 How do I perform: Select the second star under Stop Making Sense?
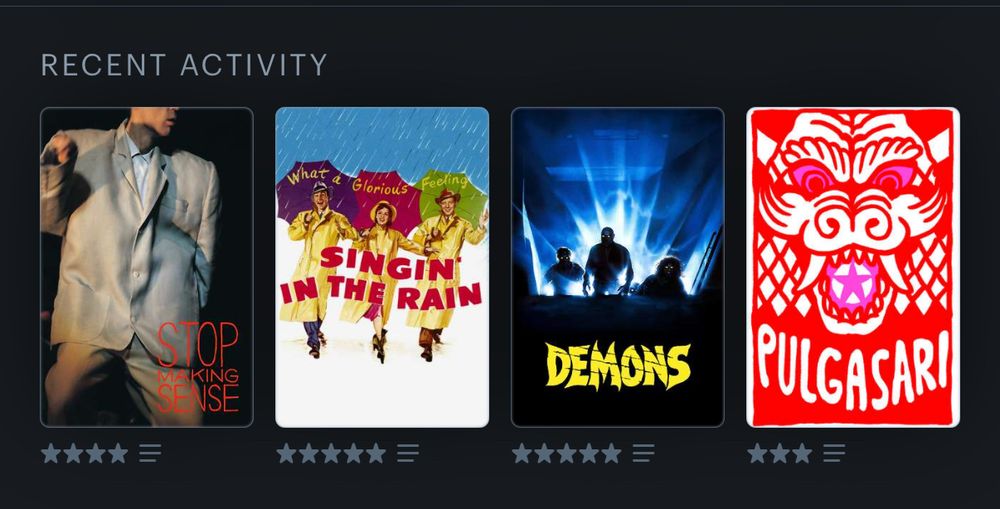coord(73,453)
